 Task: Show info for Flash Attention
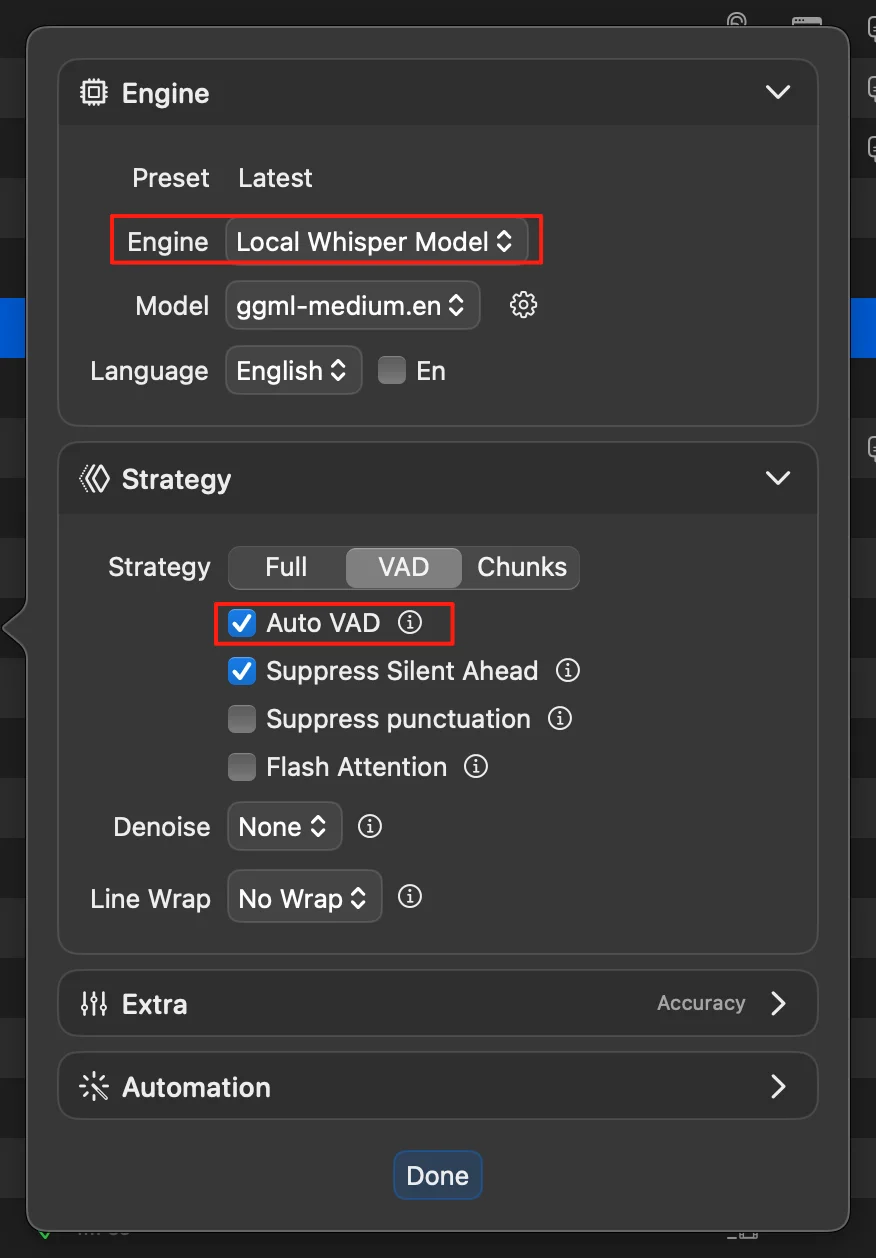click(x=476, y=766)
